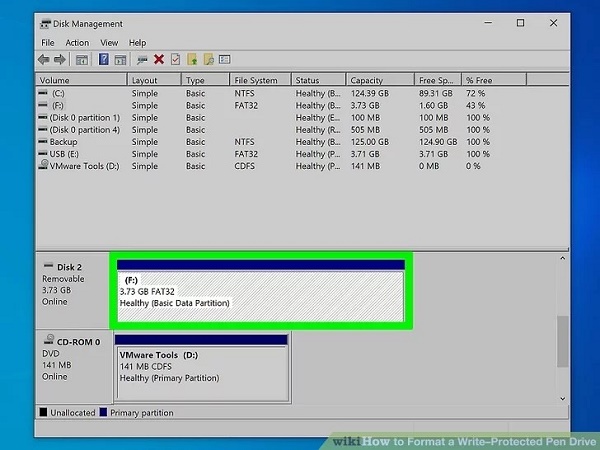Click the Forward arrow toolbar icon

tap(60, 59)
